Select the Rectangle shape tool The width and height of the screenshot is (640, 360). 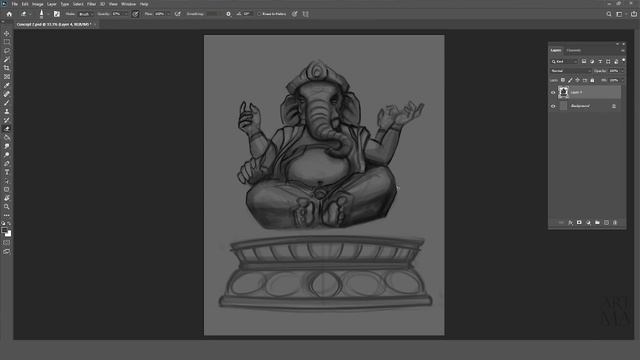pos(7,189)
